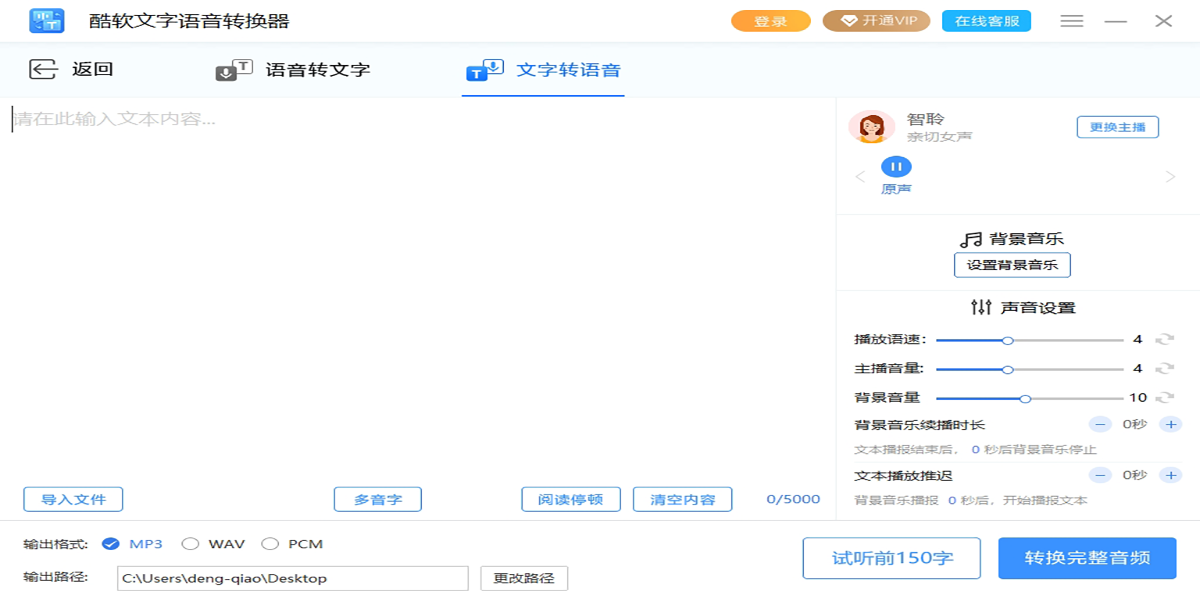Screen dimensions: 1200x600
Task: Show next voice style with right arrow
Action: point(1170,177)
